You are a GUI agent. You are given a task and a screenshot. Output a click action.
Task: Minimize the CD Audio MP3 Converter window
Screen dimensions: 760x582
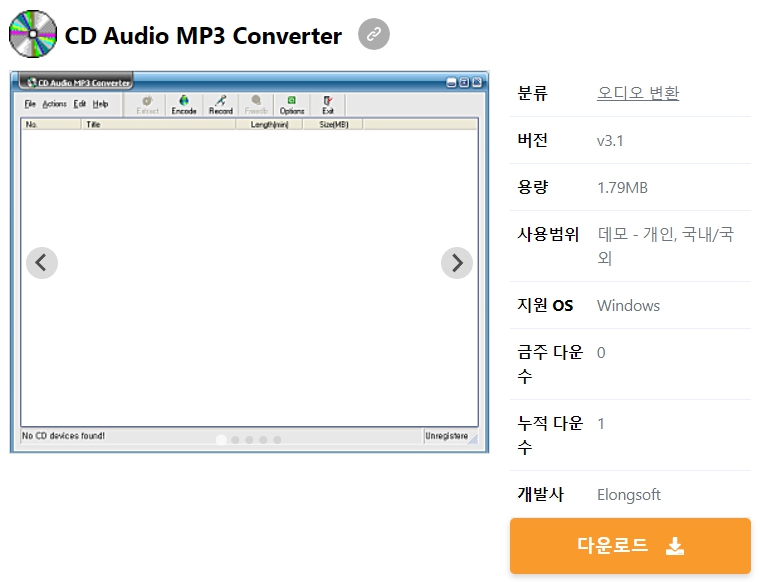(451, 82)
